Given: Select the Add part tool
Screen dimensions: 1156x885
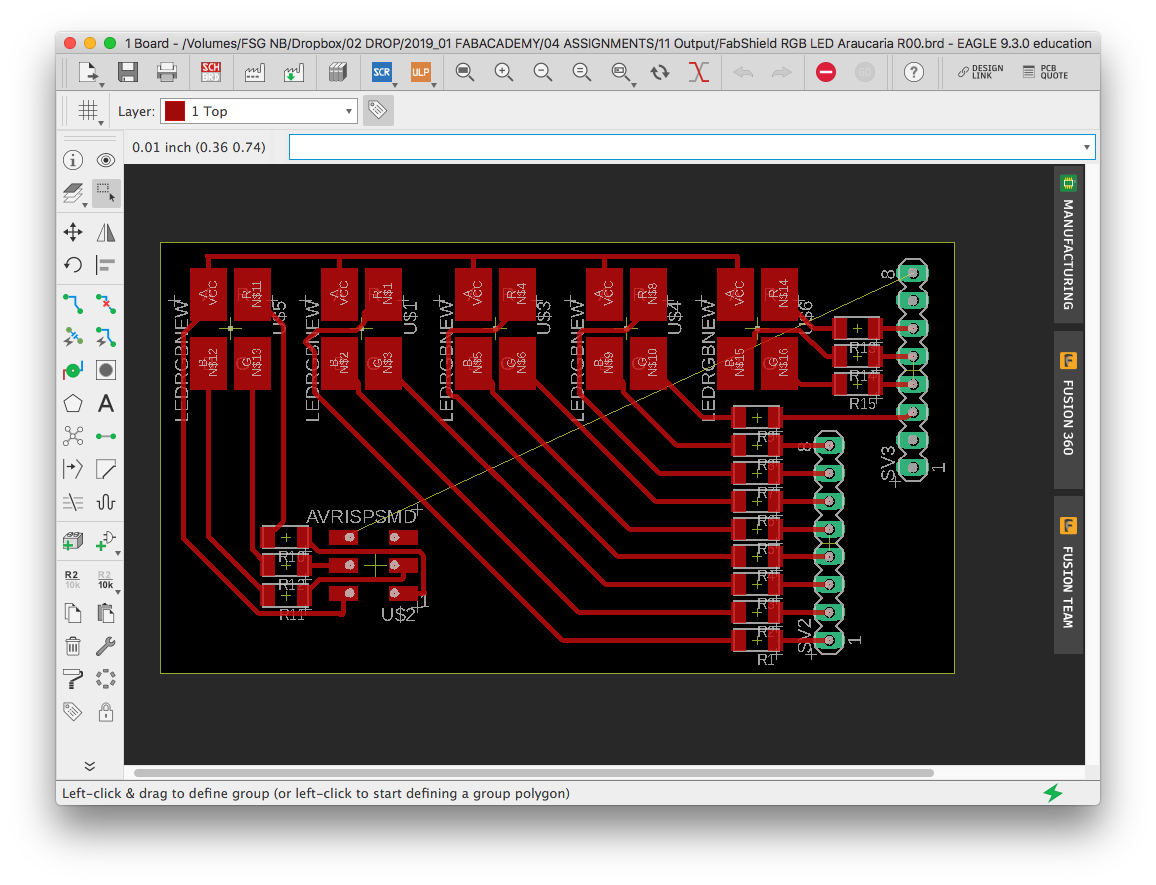Looking at the screenshot, I should tap(72, 541).
